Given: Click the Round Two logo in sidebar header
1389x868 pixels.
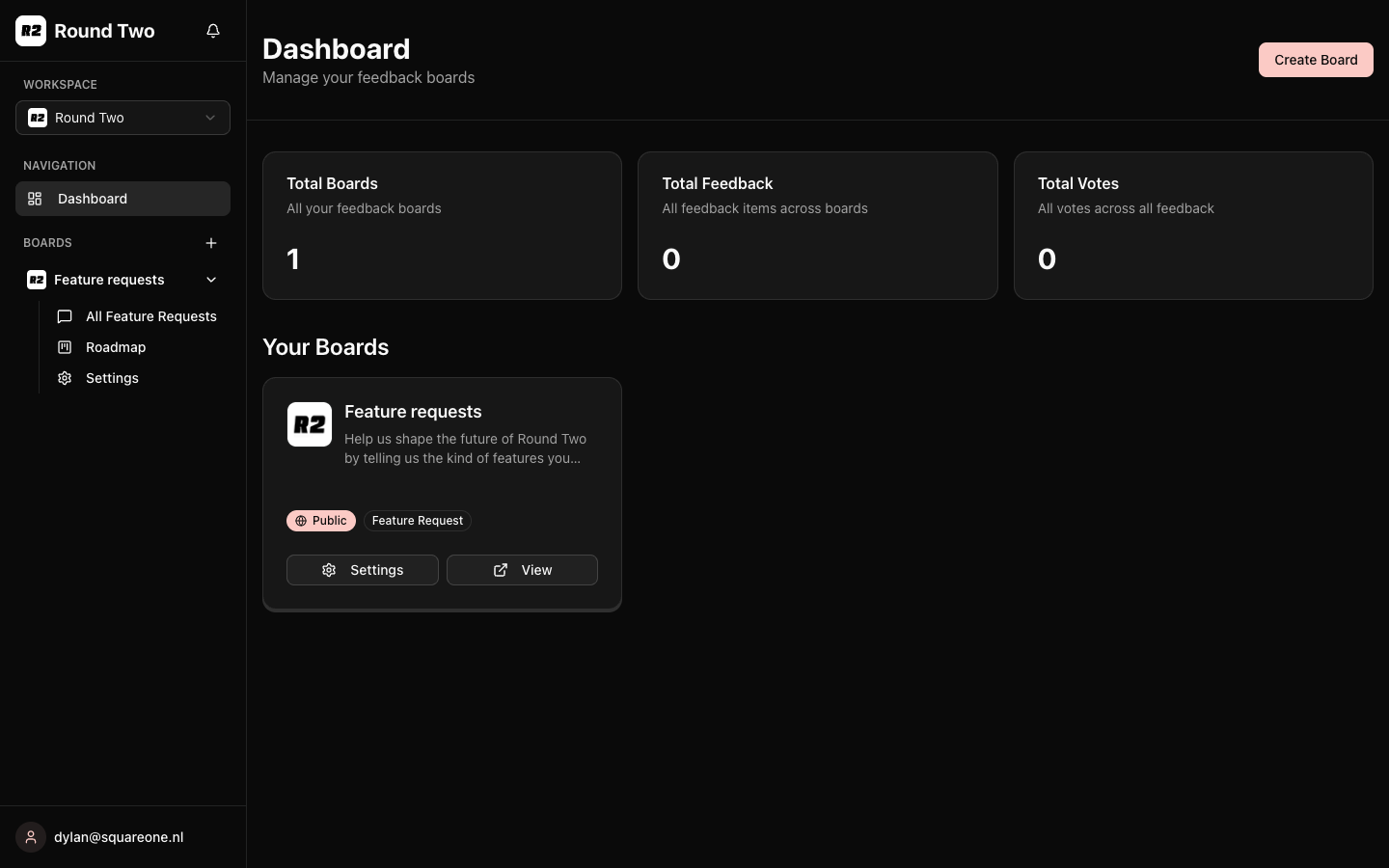Looking at the screenshot, I should click(x=30, y=30).
